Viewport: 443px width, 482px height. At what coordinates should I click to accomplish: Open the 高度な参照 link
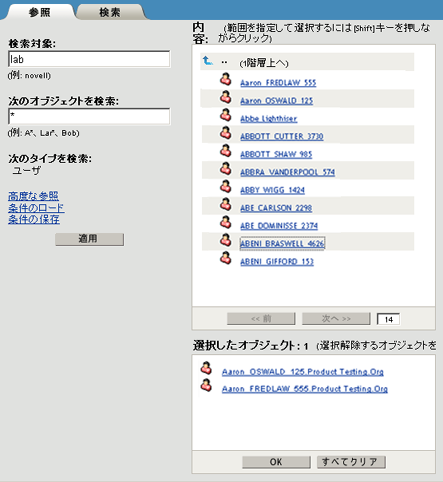pyautogui.click(x=33, y=196)
